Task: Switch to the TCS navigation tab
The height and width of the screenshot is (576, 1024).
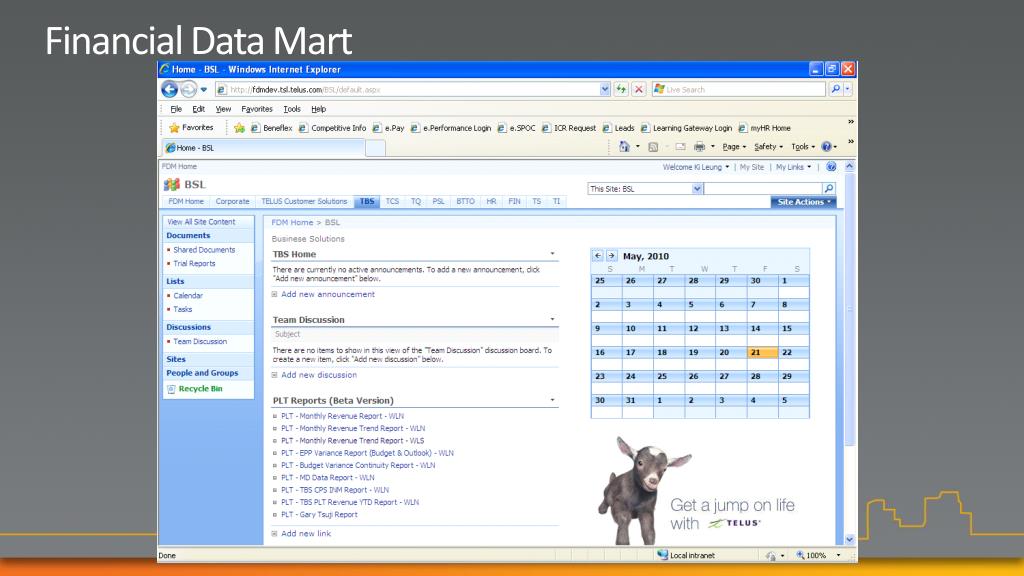Action: tap(392, 201)
